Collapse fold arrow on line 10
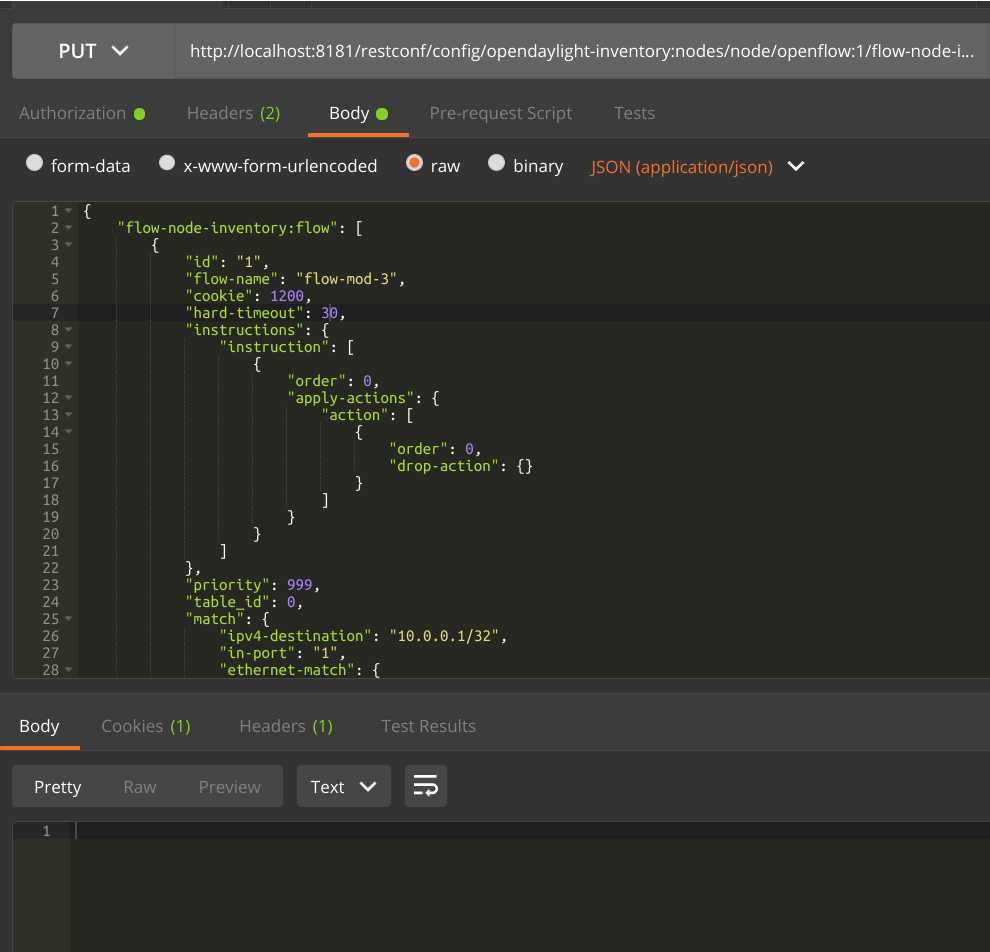Viewport: 990px width, 952px height. click(68, 364)
